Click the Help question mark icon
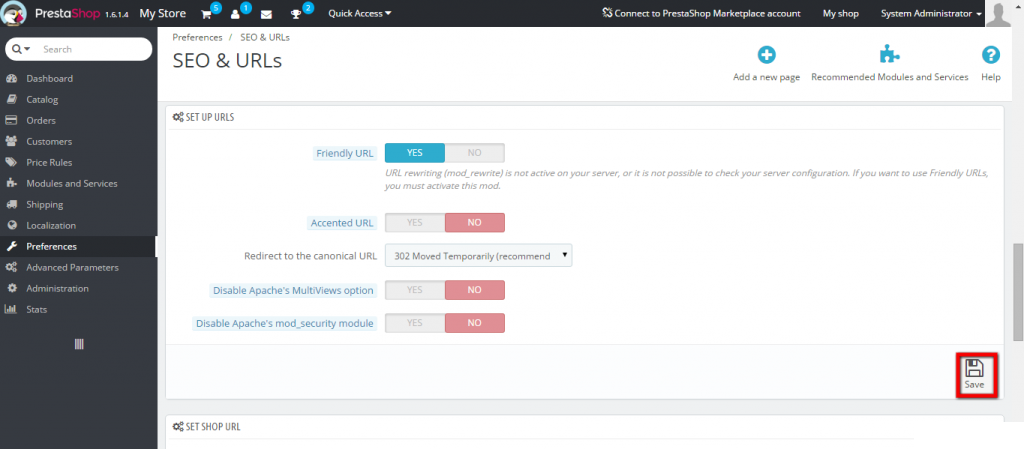Image resolution: width=1024 pixels, height=449 pixels. [x=991, y=55]
